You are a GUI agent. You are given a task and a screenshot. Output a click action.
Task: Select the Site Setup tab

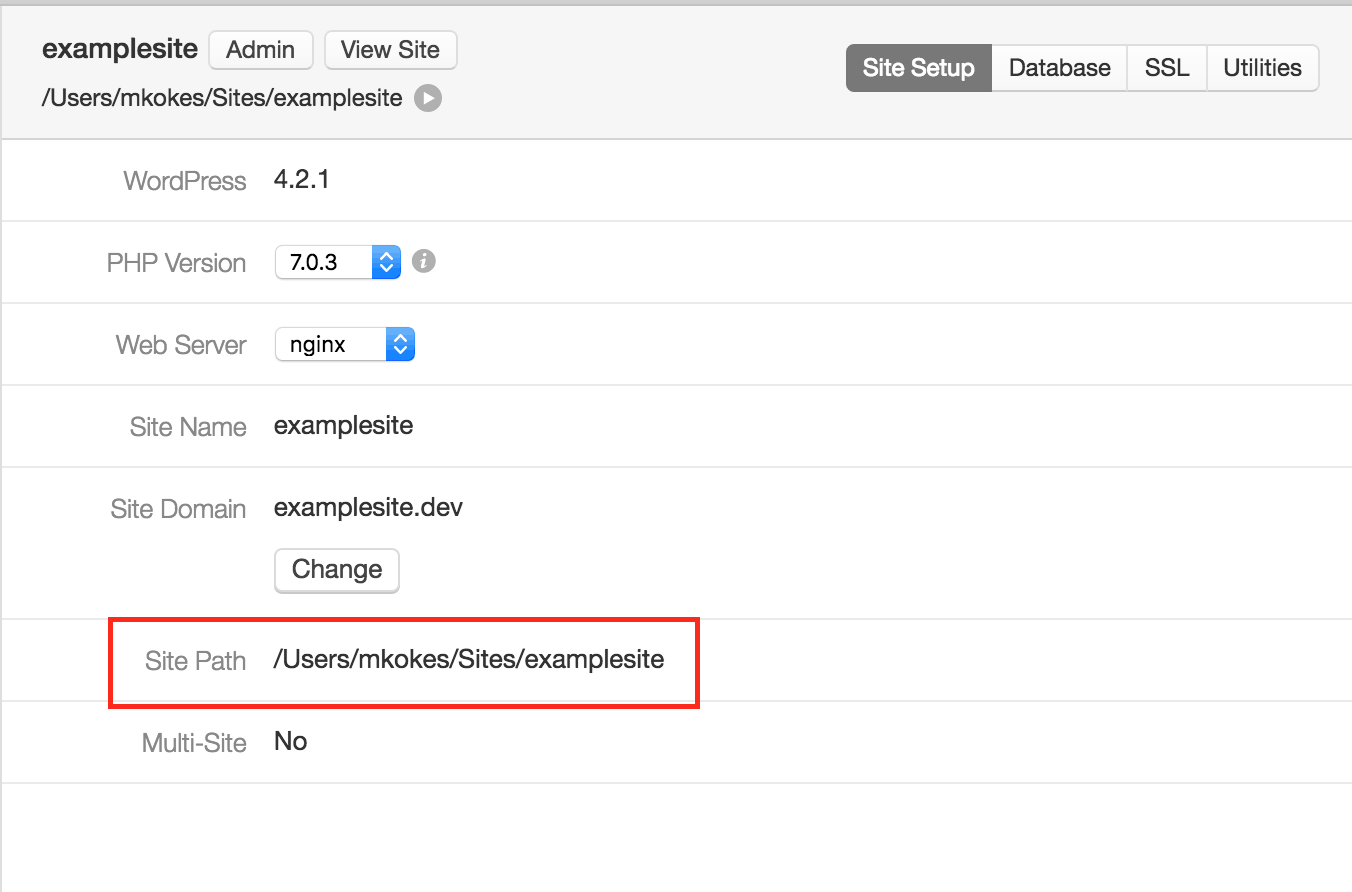[x=918, y=68]
